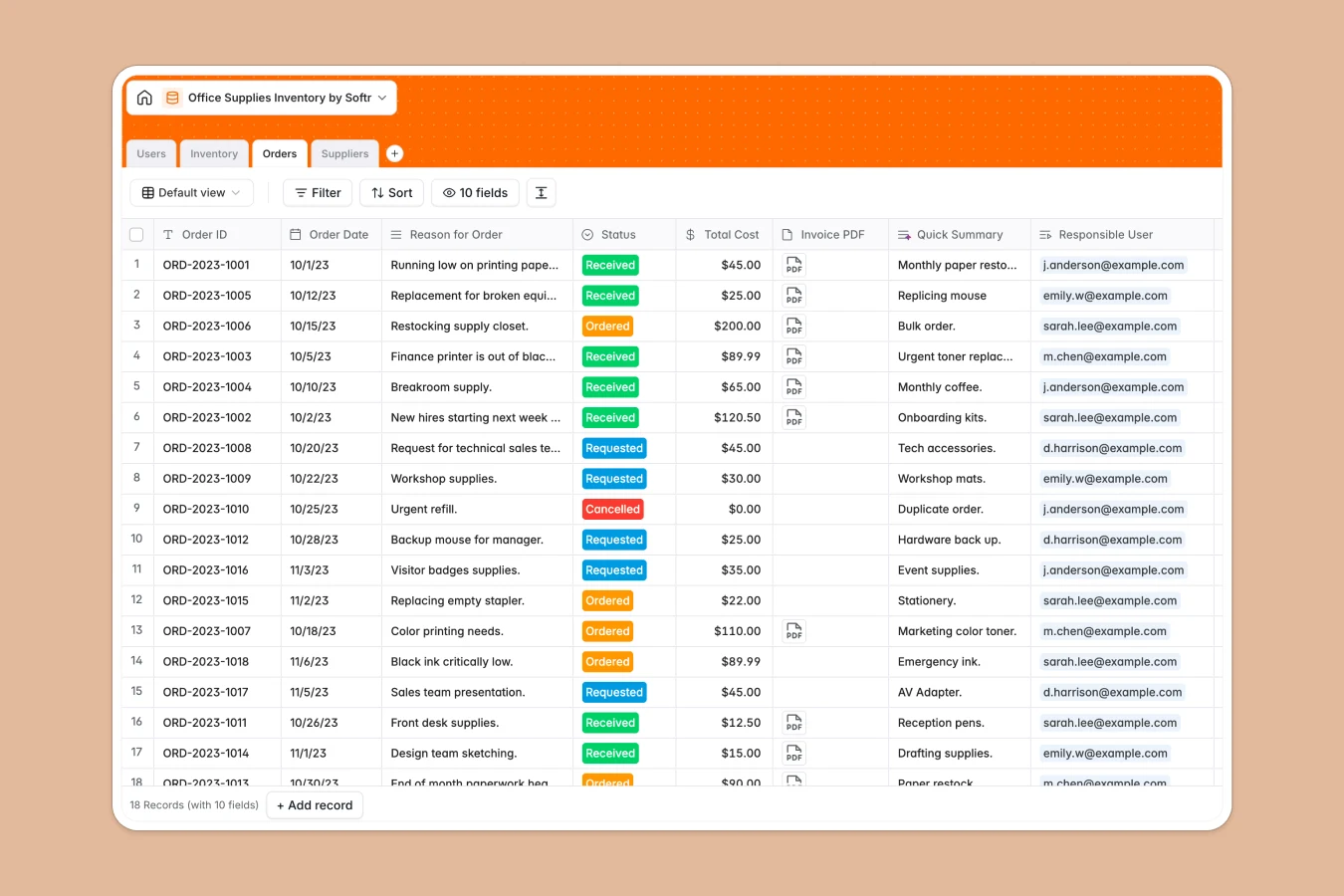
Task: Switch to the Inventory tab
Action: click(x=214, y=153)
